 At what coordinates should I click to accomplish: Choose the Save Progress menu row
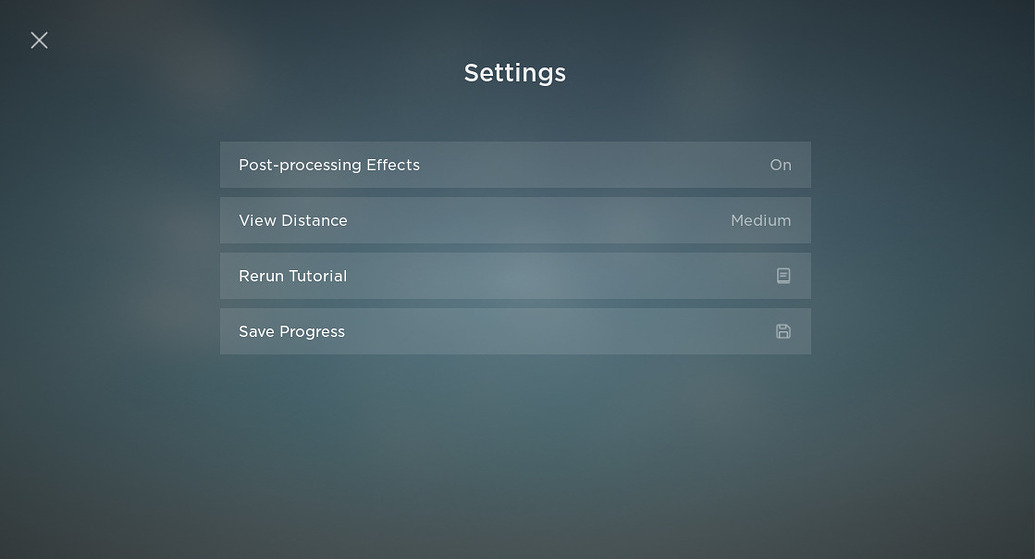(515, 332)
